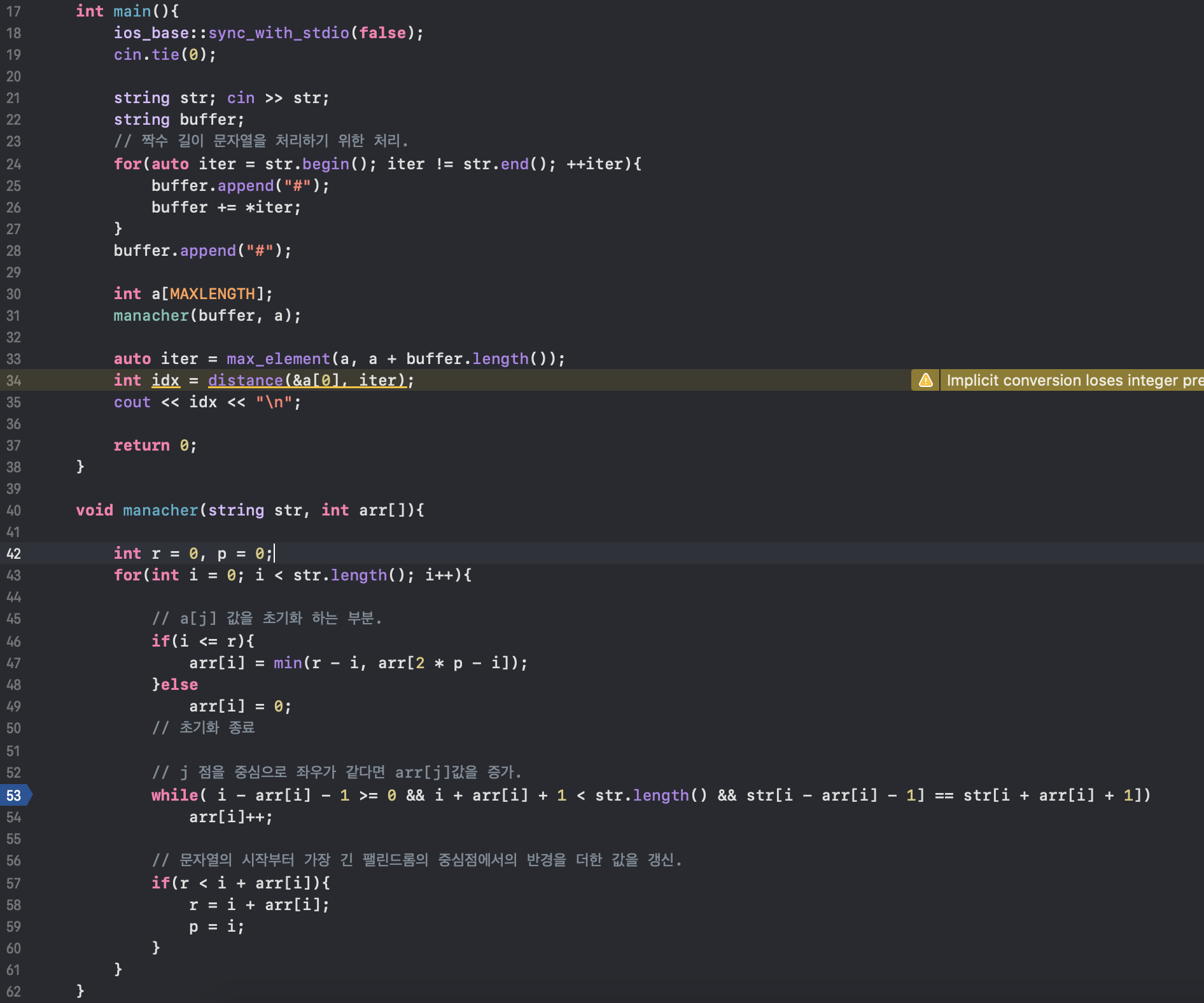The height and width of the screenshot is (1003, 1204).
Task: Click the 'main' function name on line 17
Action: click(x=132, y=11)
